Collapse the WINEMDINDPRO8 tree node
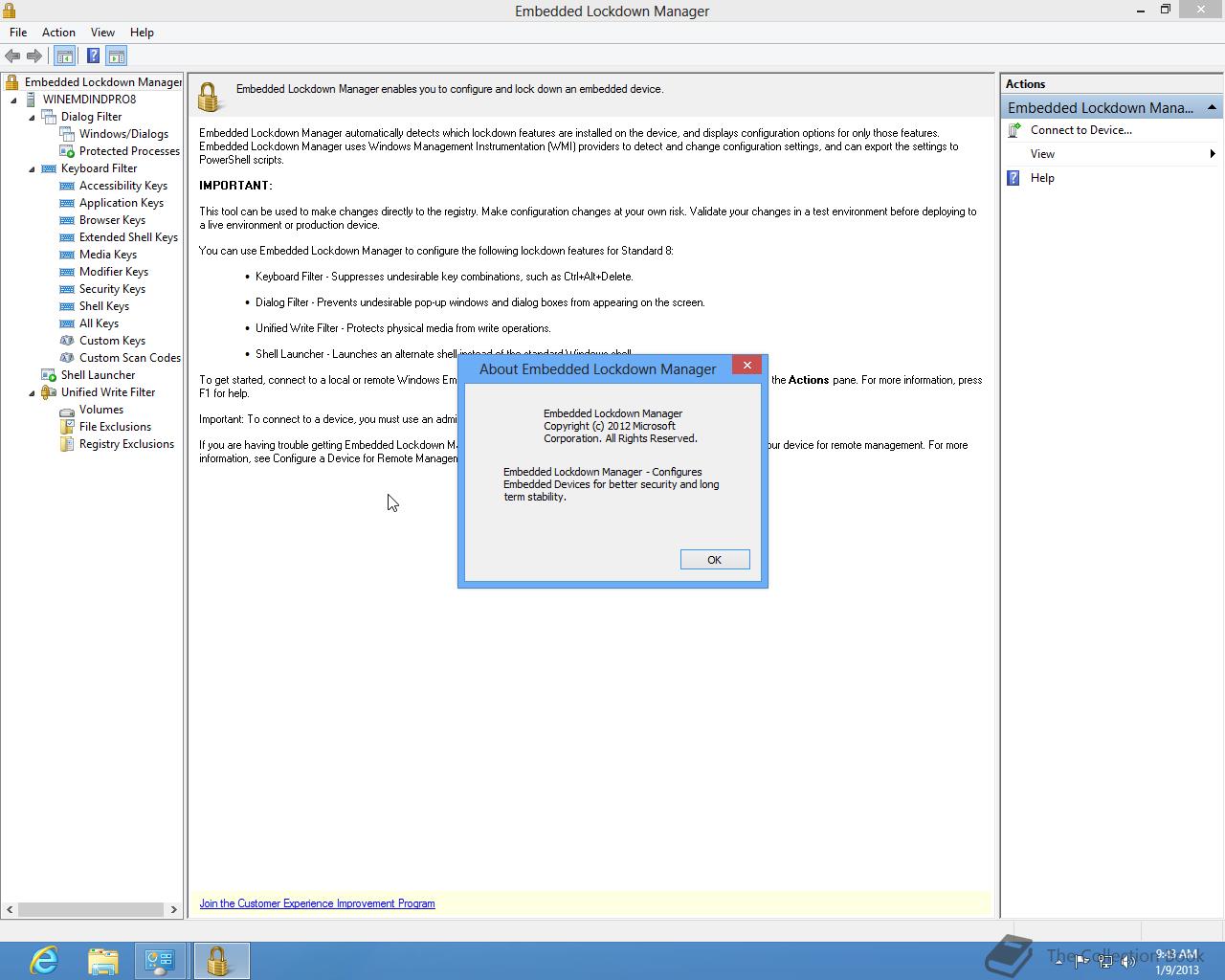 point(13,100)
